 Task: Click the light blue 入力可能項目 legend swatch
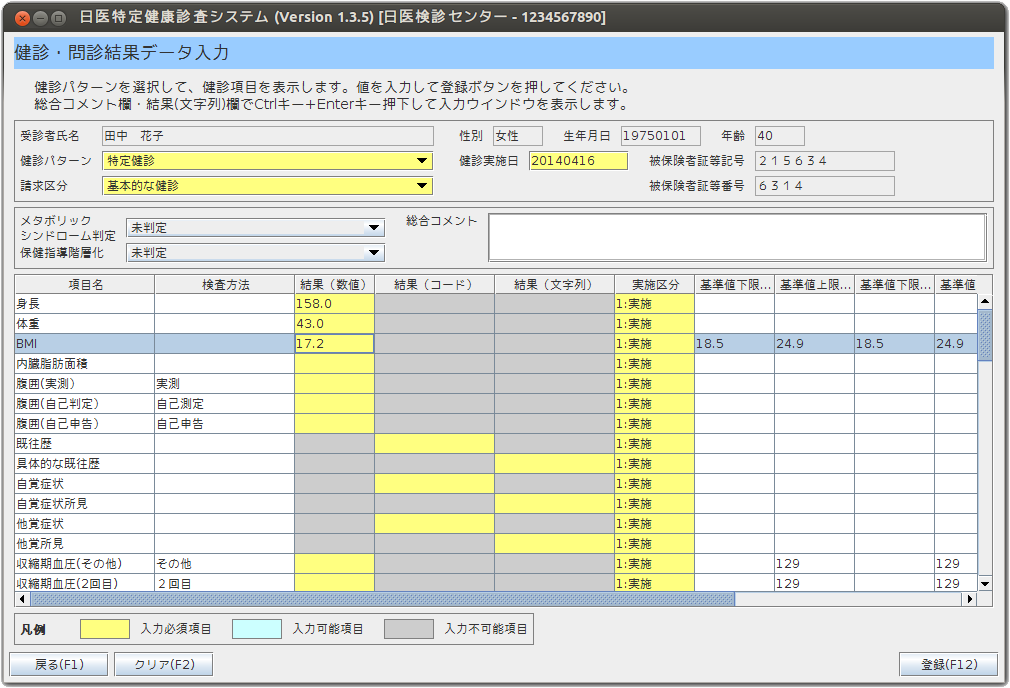257,629
